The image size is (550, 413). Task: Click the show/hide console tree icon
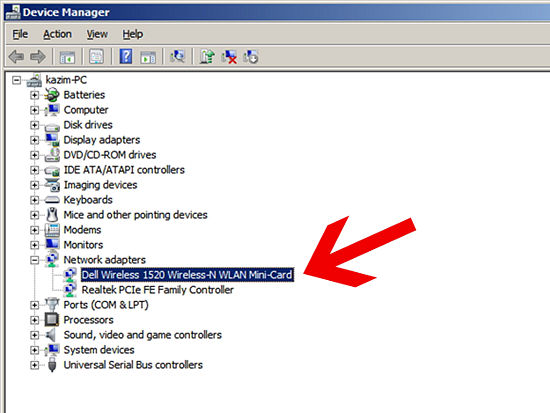[67, 56]
